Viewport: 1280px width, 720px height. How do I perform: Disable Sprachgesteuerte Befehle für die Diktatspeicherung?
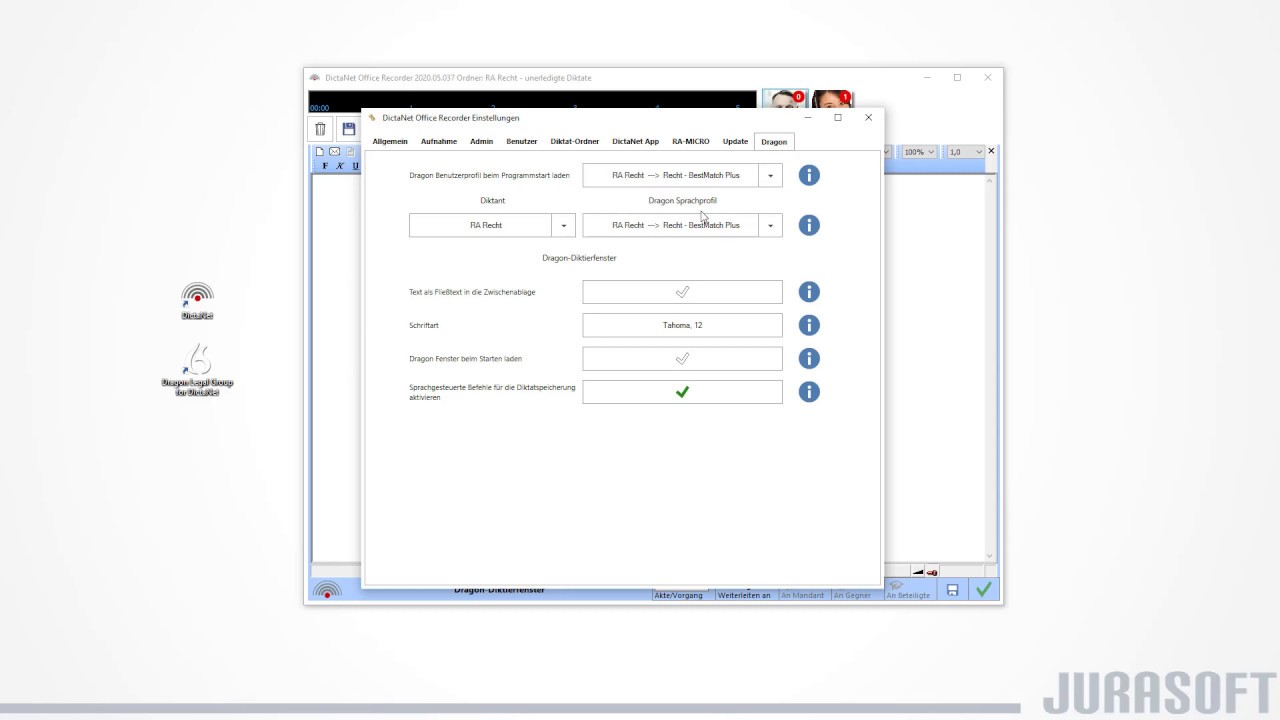pos(682,392)
